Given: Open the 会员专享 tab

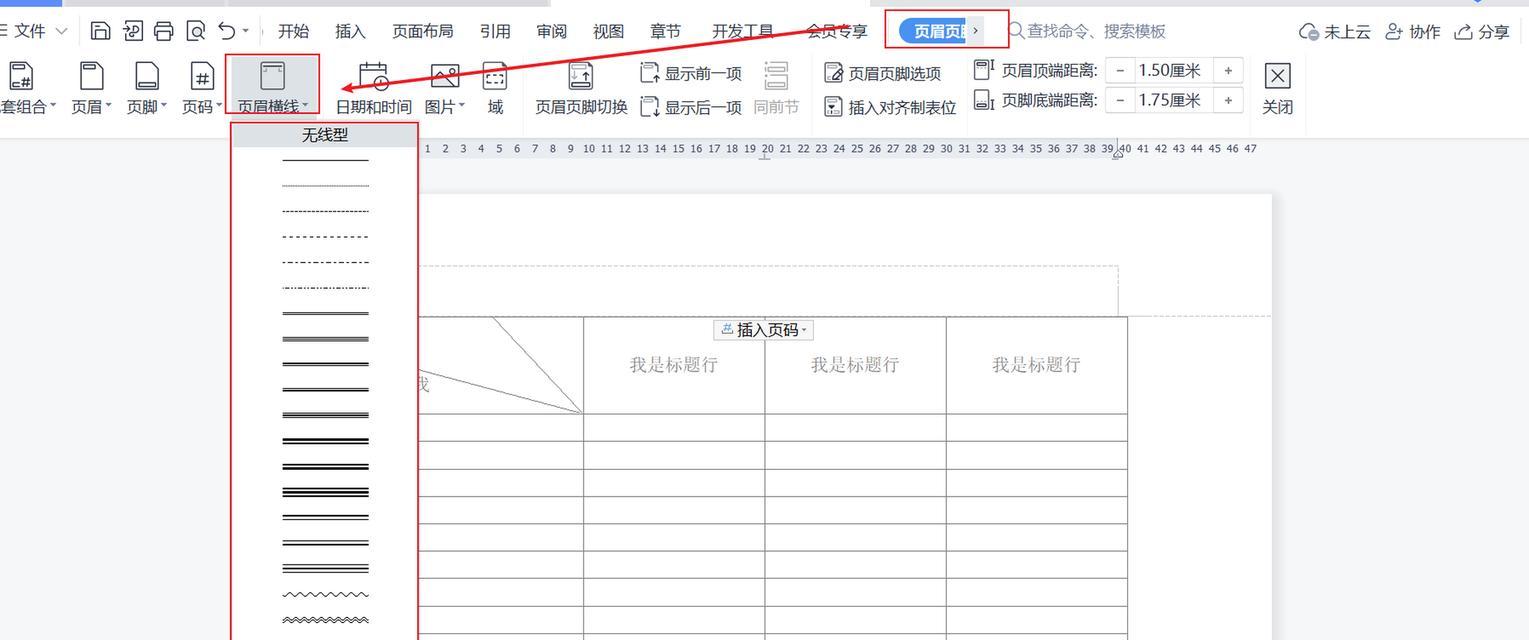Looking at the screenshot, I should 837,31.
